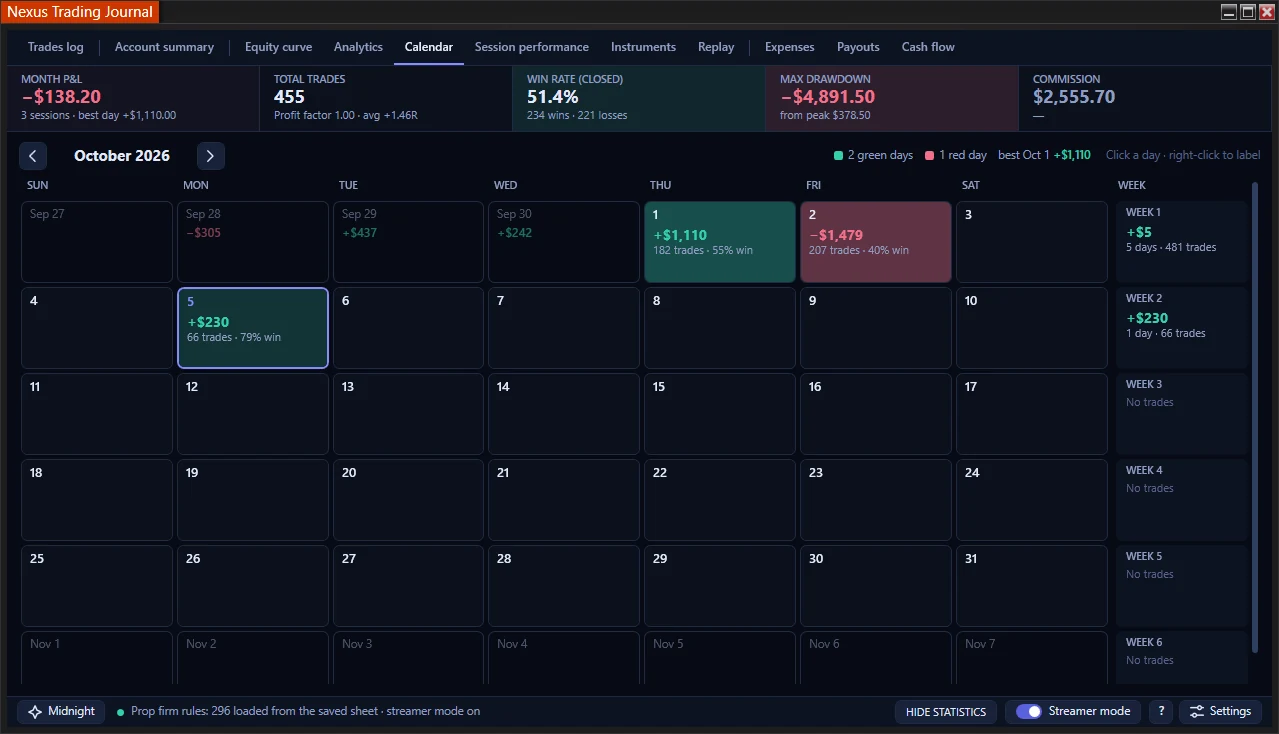
Task: Click the Midnight theme sparkle button
Action: (61, 711)
